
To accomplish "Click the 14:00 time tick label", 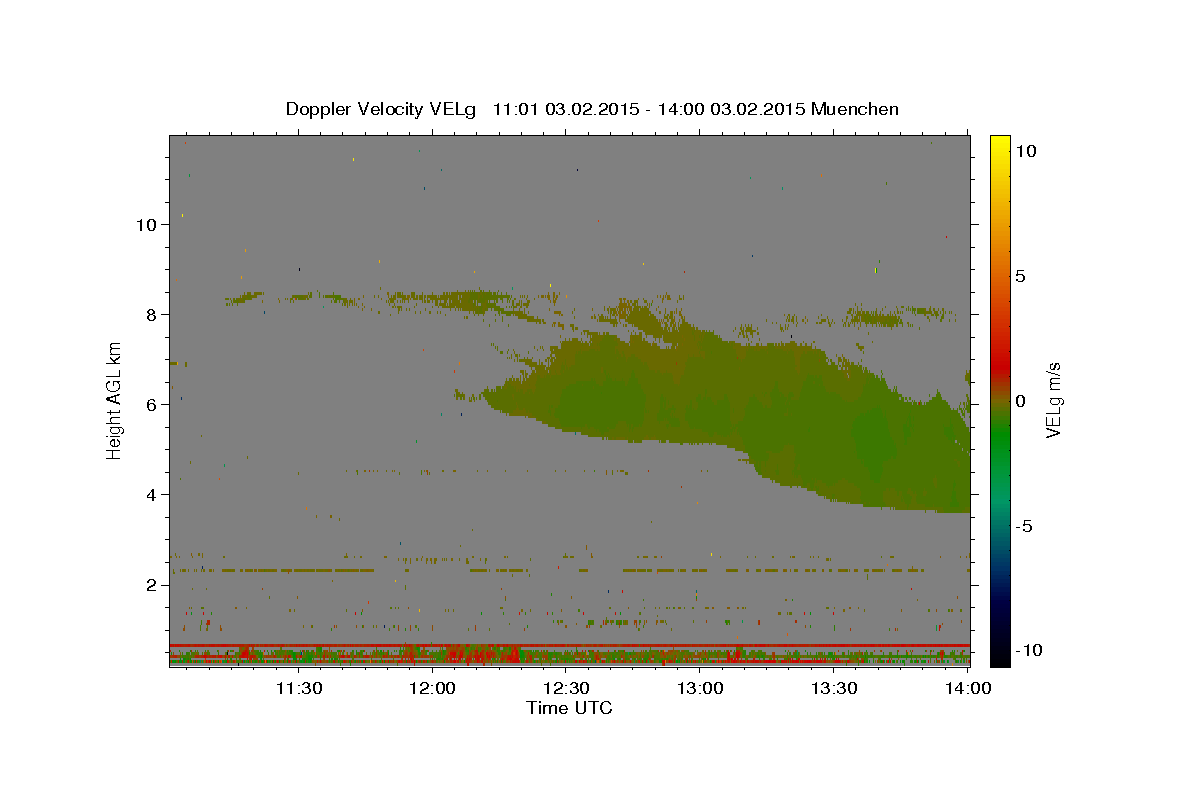I will tap(968, 688).
